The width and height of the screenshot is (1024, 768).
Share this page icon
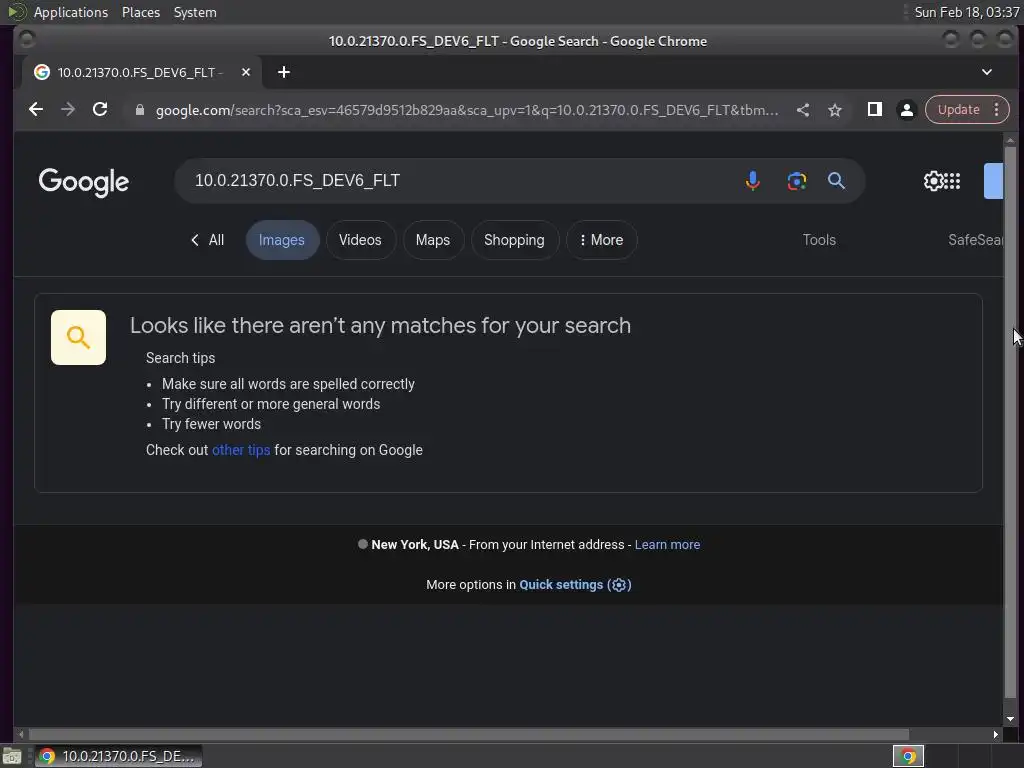click(803, 110)
